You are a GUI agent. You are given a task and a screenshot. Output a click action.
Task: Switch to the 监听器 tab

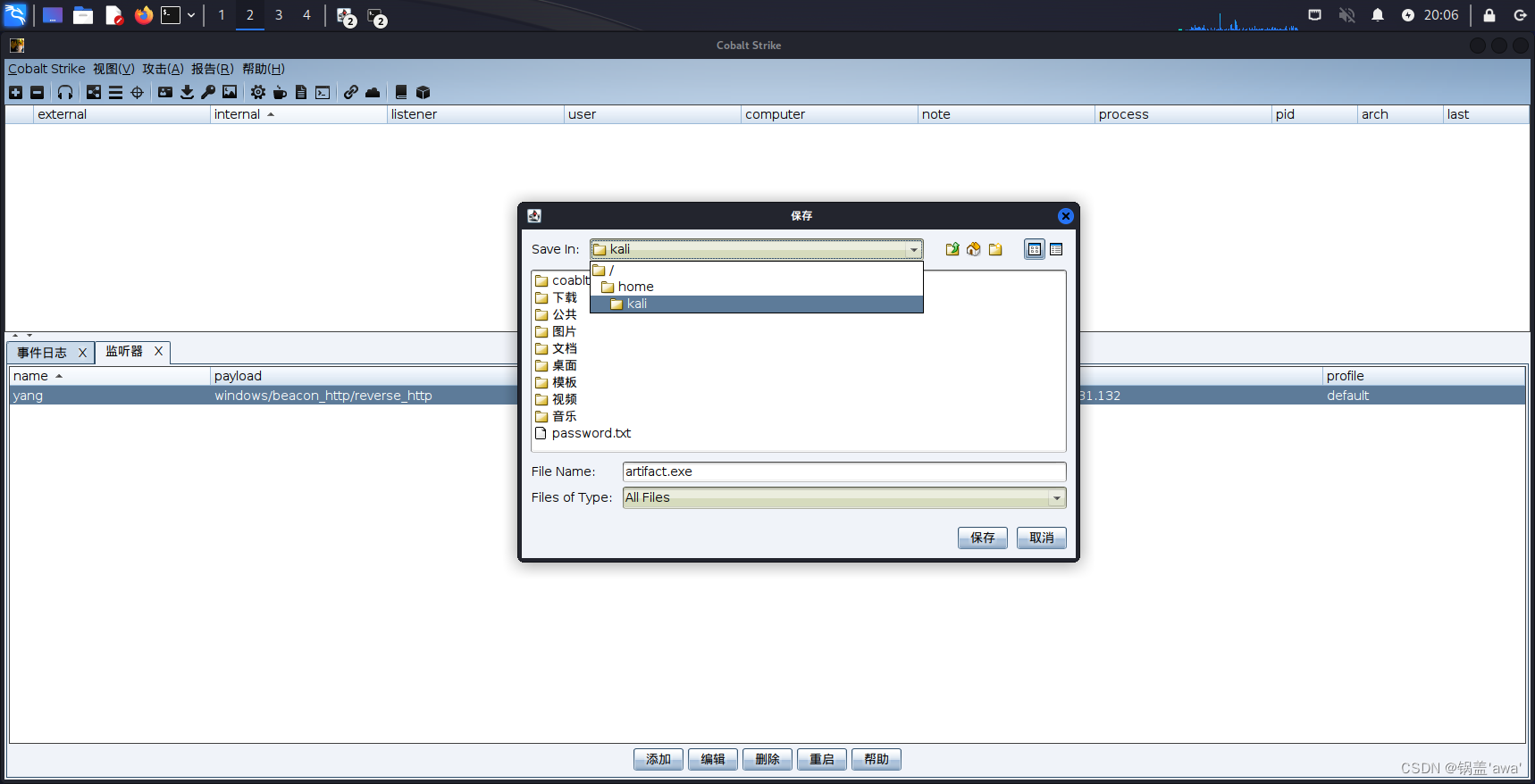(124, 351)
